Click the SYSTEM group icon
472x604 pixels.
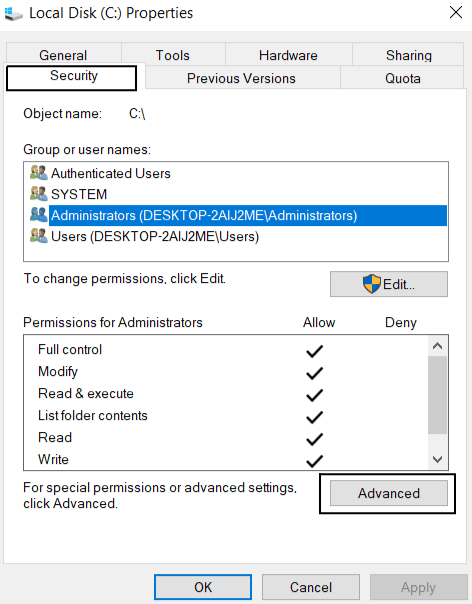coord(39,194)
